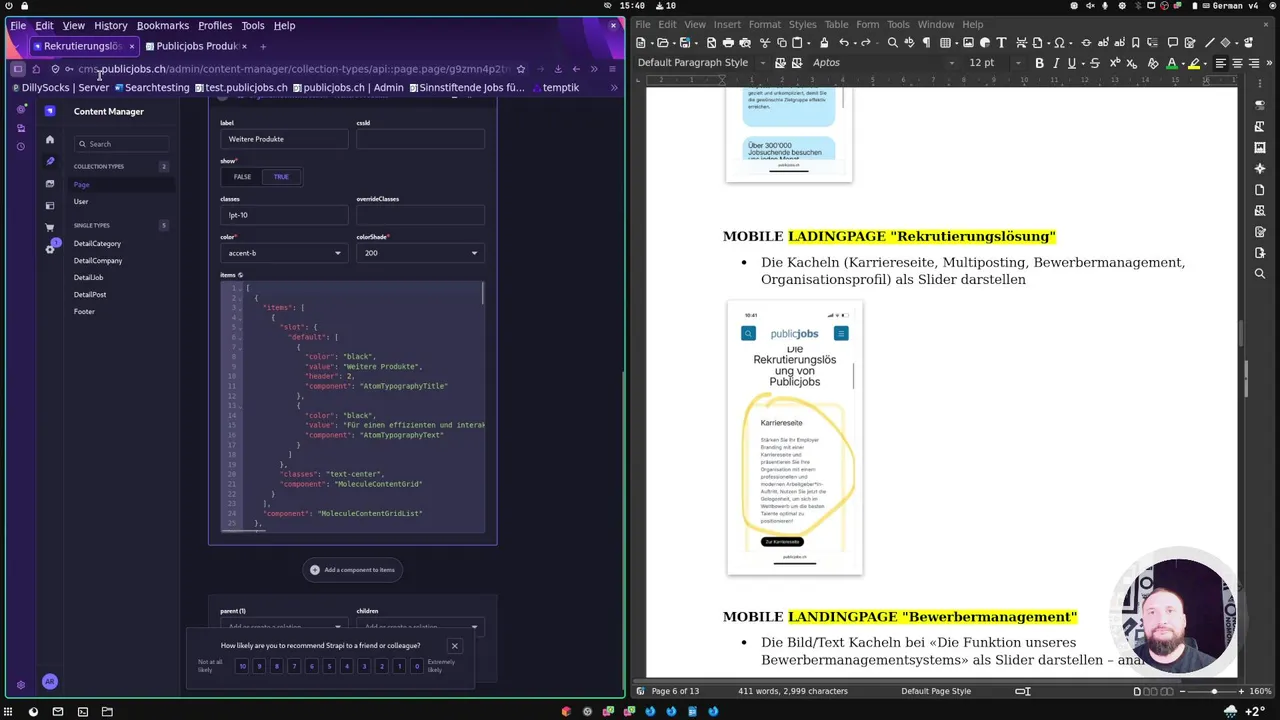
Task: Apply Underline formatting in Writer
Action: (x=1072, y=63)
